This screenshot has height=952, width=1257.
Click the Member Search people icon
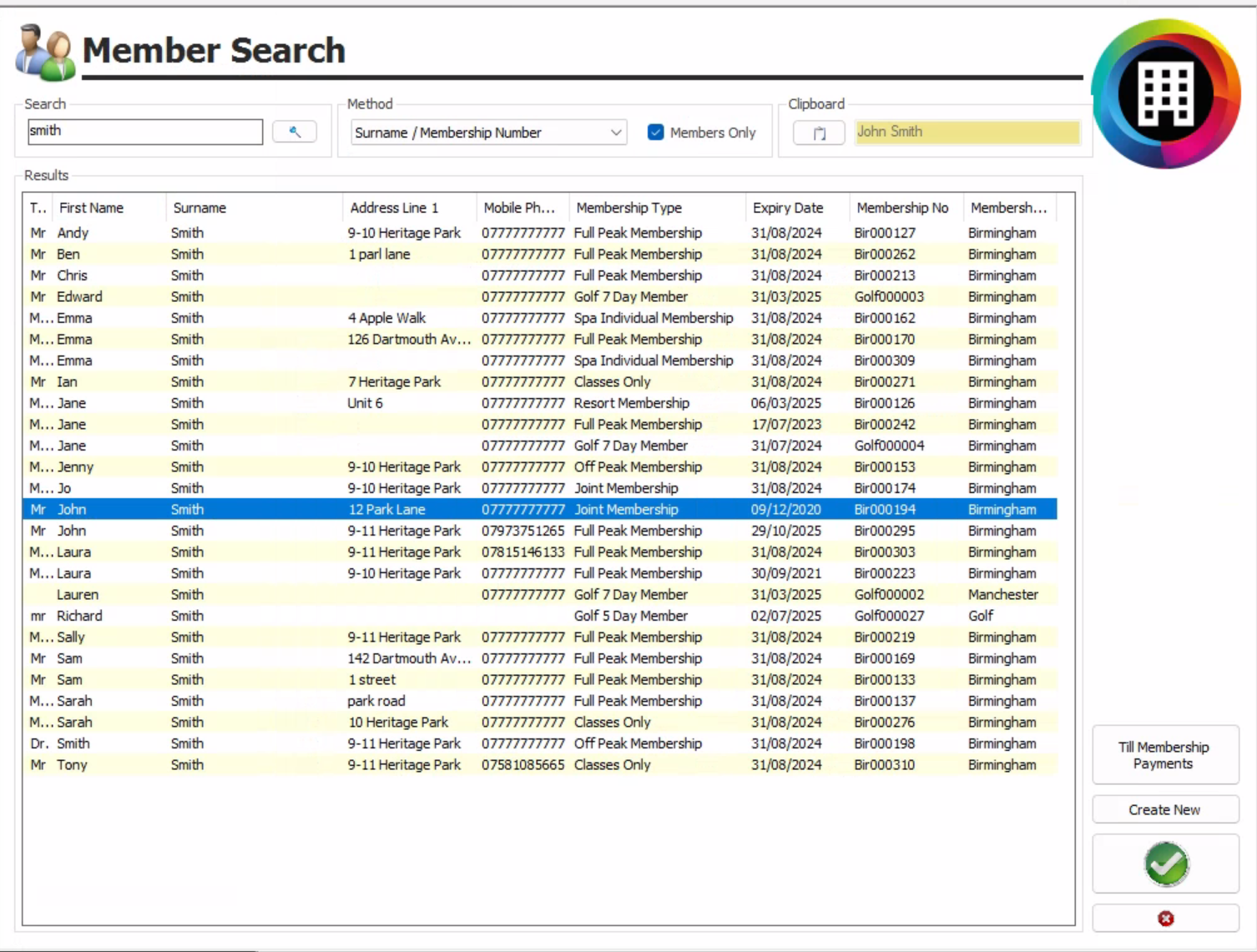tap(45, 53)
